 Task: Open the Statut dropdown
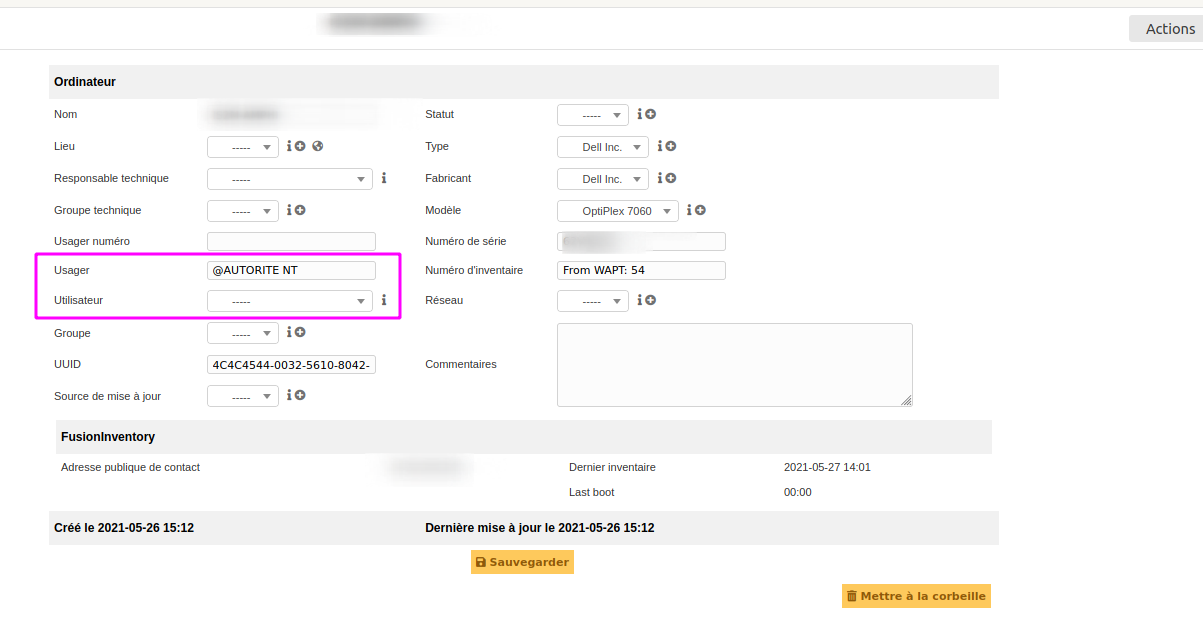click(592, 115)
